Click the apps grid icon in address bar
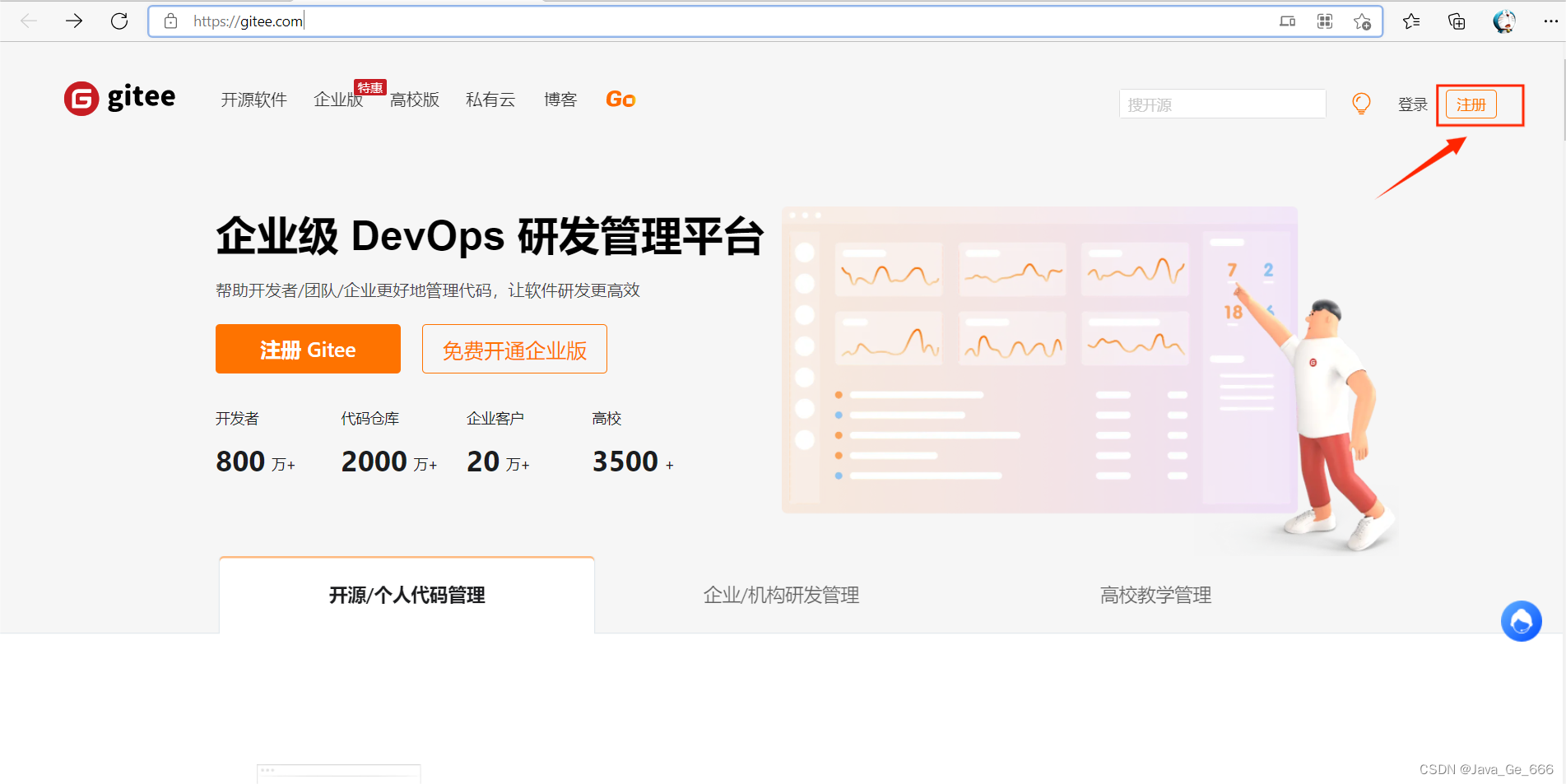The width and height of the screenshot is (1566, 784). [x=1325, y=21]
